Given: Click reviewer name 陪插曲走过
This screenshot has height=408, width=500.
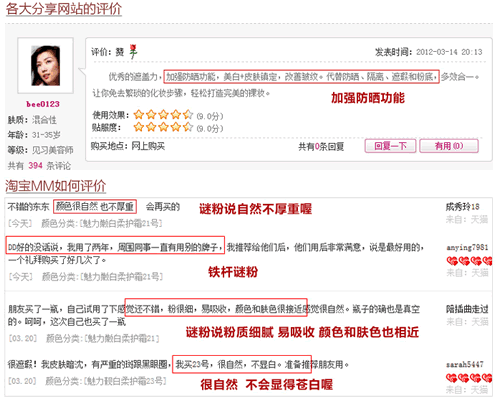Looking at the screenshot, I should (x=467, y=309).
